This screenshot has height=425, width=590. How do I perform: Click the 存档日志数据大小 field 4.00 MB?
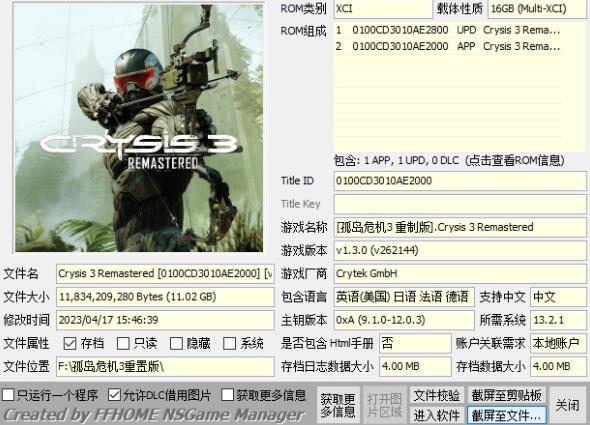pyautogui.click(x=415, y=366)
